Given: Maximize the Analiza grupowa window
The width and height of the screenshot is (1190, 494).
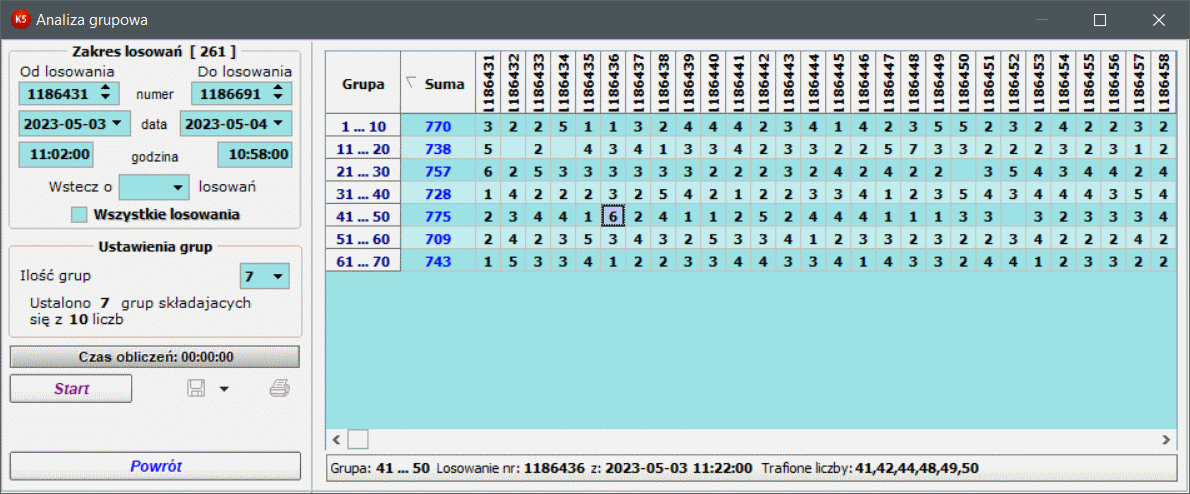Looking at the screenshot, I should click(1100, 20).
